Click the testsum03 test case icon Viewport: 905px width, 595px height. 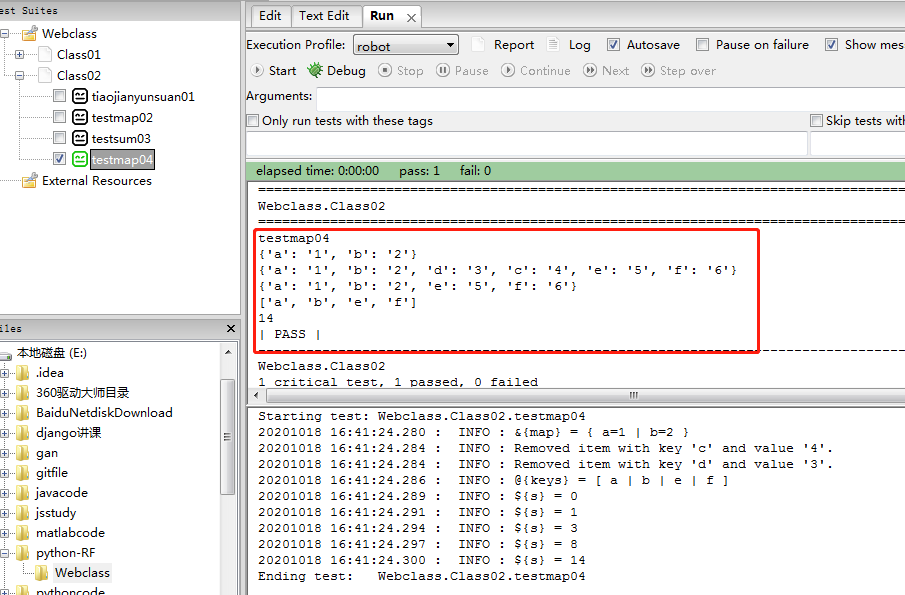click(80, 138)
